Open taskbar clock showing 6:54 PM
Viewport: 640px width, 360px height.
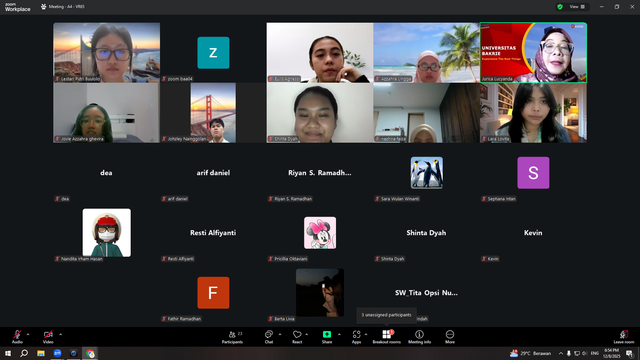click(611, 353)
